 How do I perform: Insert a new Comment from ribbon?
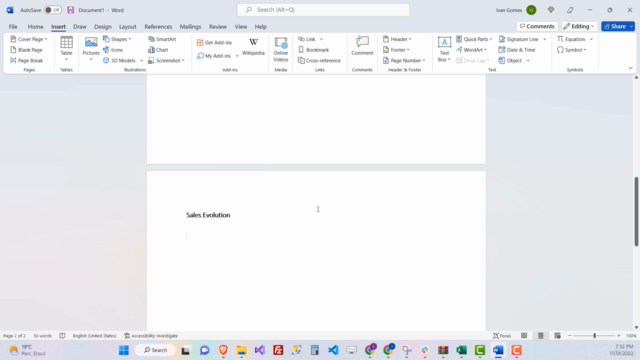[x=362, y=46]
